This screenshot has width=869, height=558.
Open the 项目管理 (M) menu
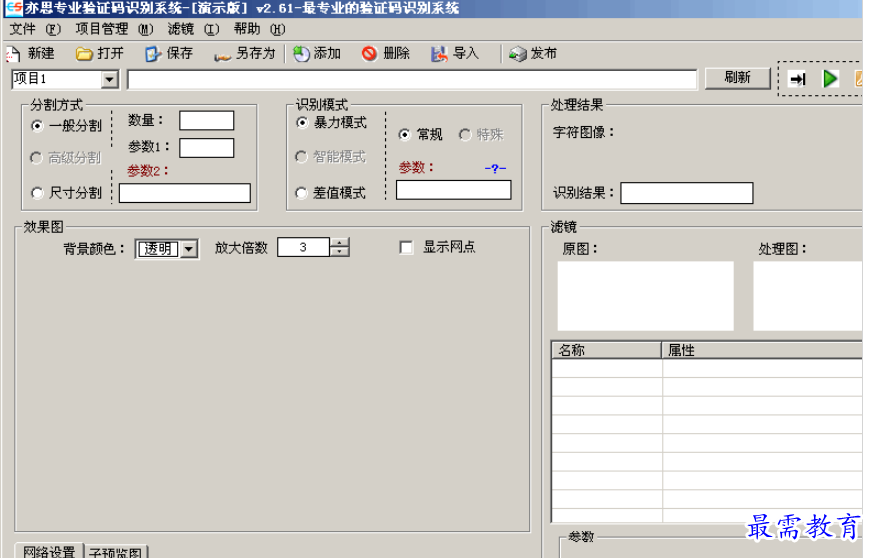pos(114,29)
